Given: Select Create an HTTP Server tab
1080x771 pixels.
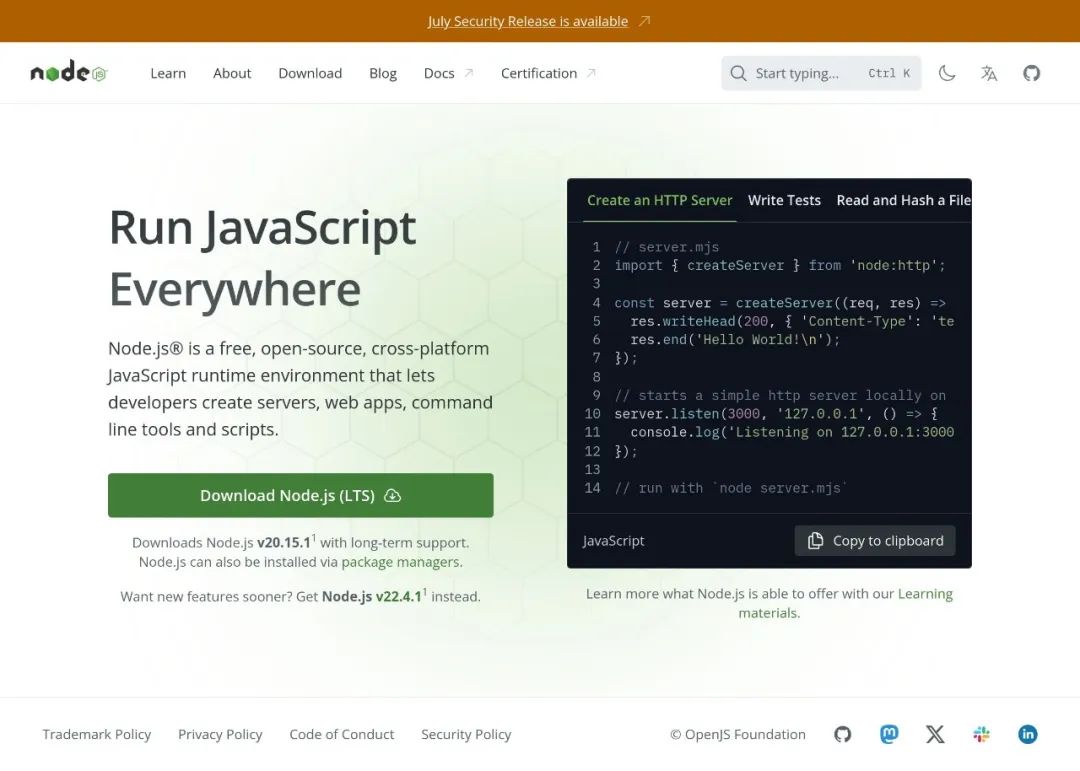Looking at the screenshot, I should [659, 201].
